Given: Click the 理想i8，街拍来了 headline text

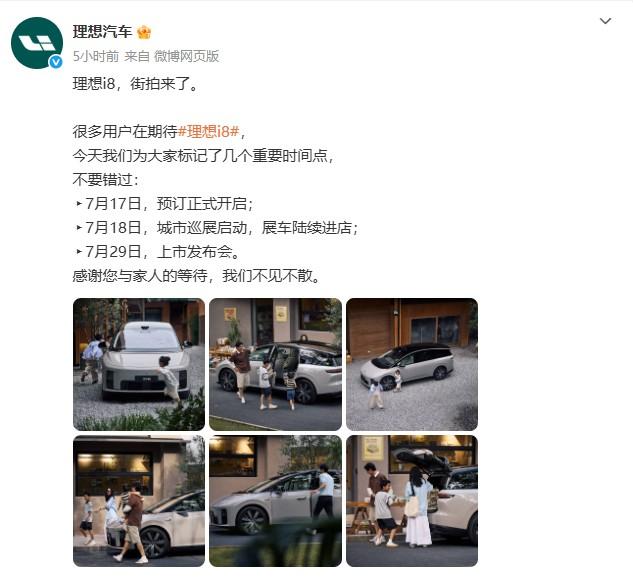Looking at the screenshot, I should [x=136, y=84].
